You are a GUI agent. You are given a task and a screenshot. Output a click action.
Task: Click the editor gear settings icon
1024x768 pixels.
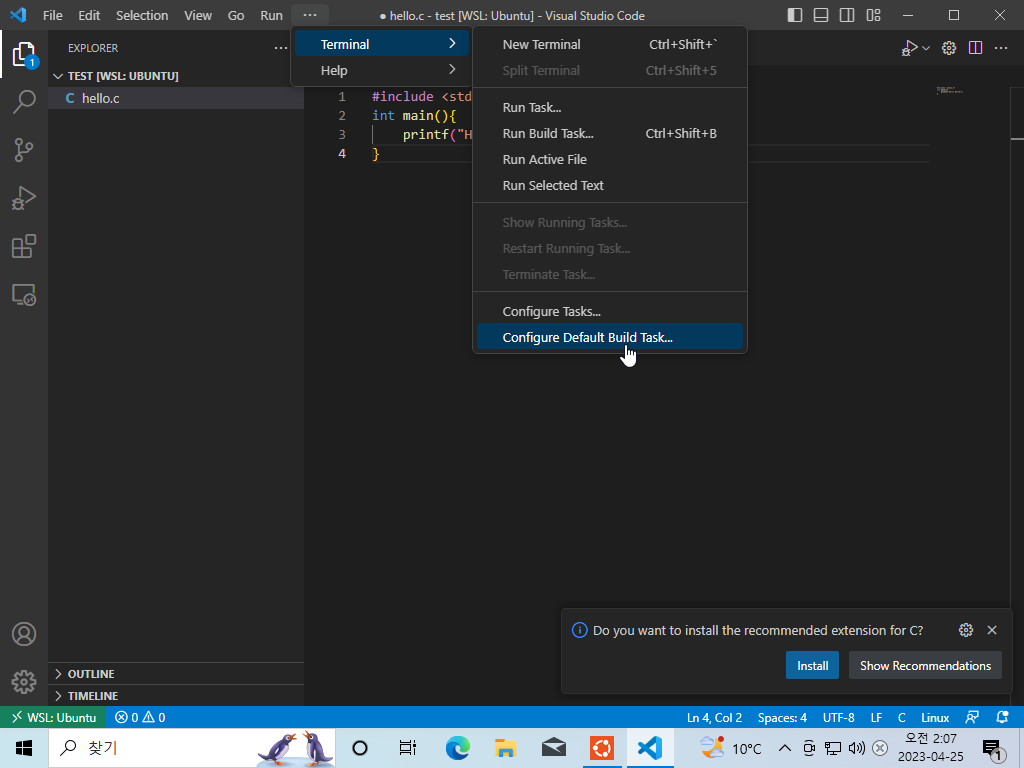[949, 48]
